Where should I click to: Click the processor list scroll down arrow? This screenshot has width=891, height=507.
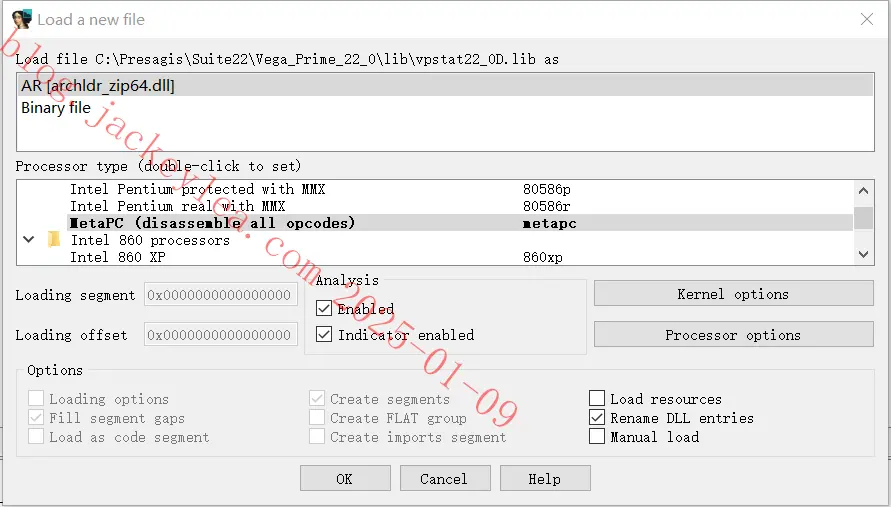(x=863, y=255)
